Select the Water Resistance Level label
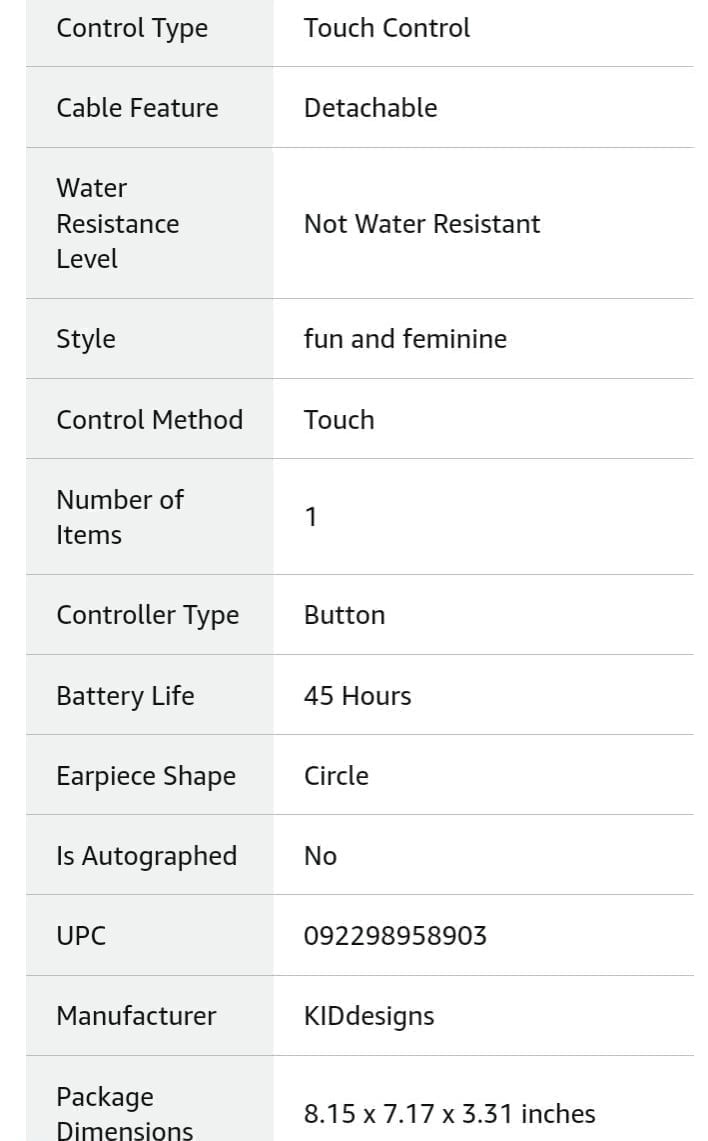This screenshot has width=708, height=1141. [117, 223]
